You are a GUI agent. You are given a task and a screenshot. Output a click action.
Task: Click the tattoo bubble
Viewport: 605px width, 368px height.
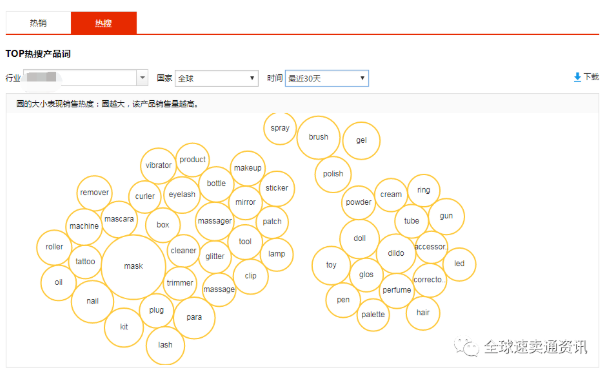85,262
